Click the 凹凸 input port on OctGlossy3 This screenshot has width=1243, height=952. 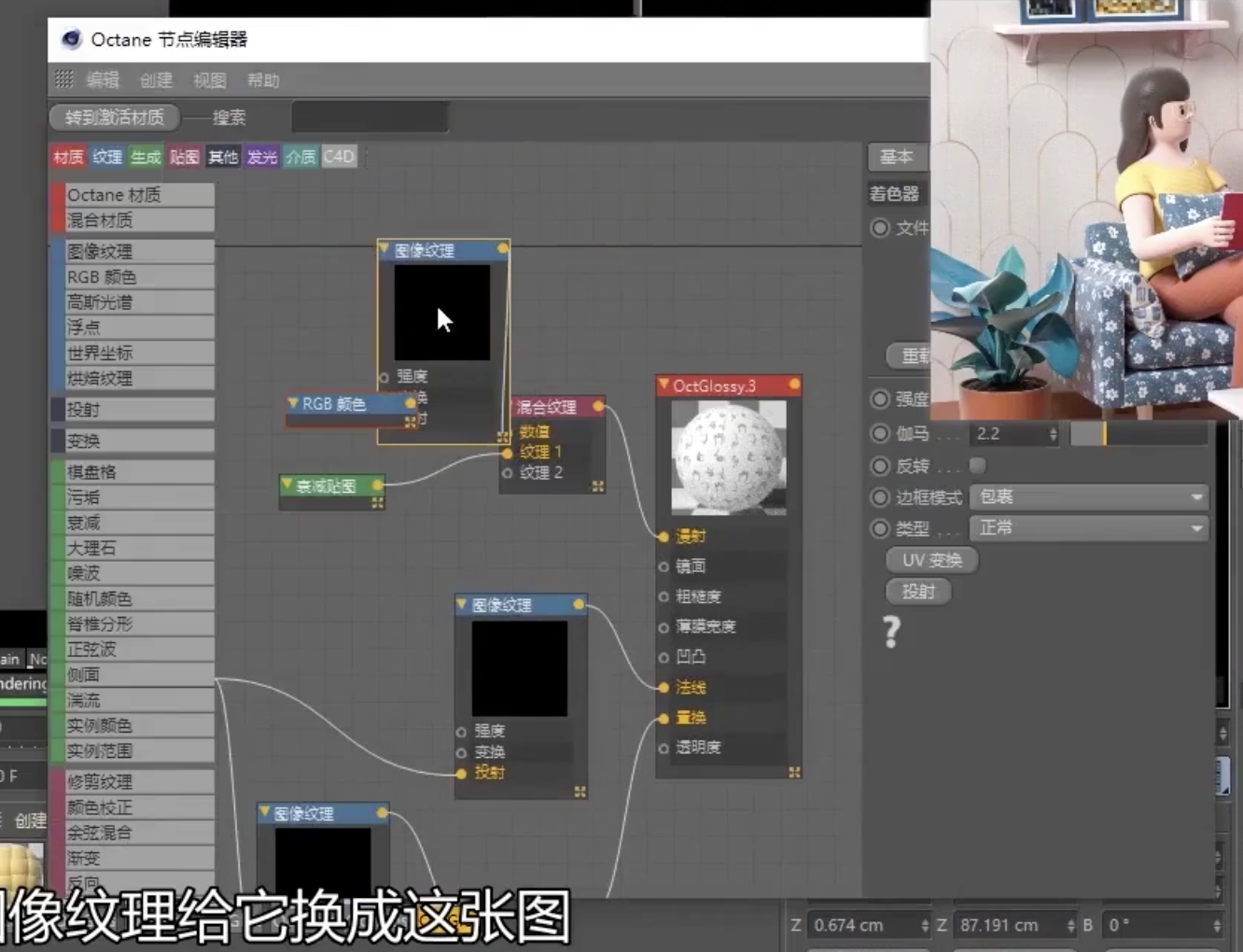[x=663, y=657]
